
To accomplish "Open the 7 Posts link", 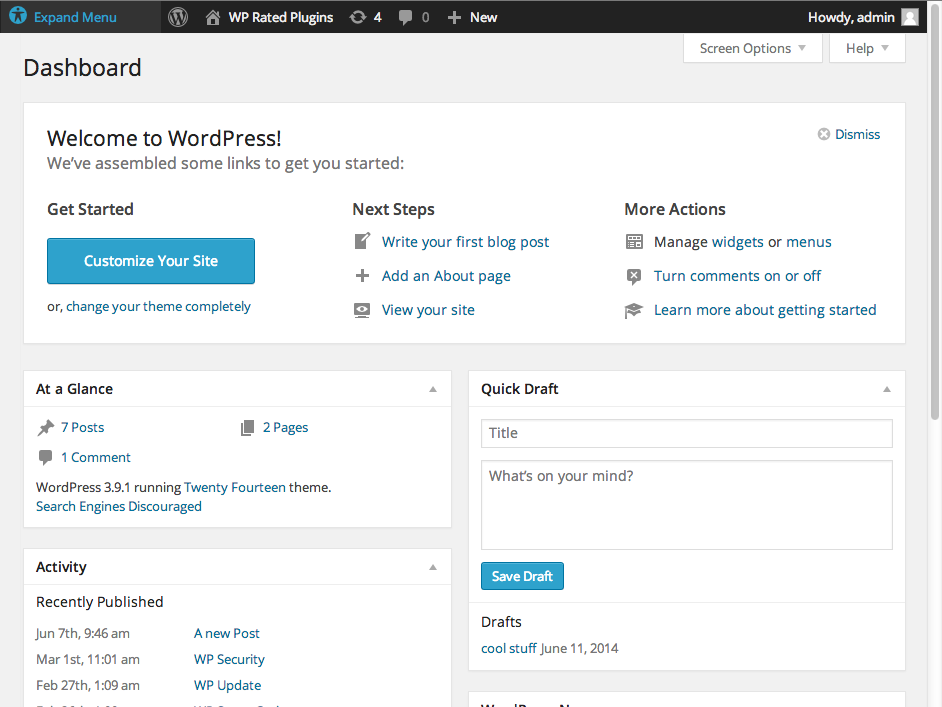I will click(x=82, y=427).
